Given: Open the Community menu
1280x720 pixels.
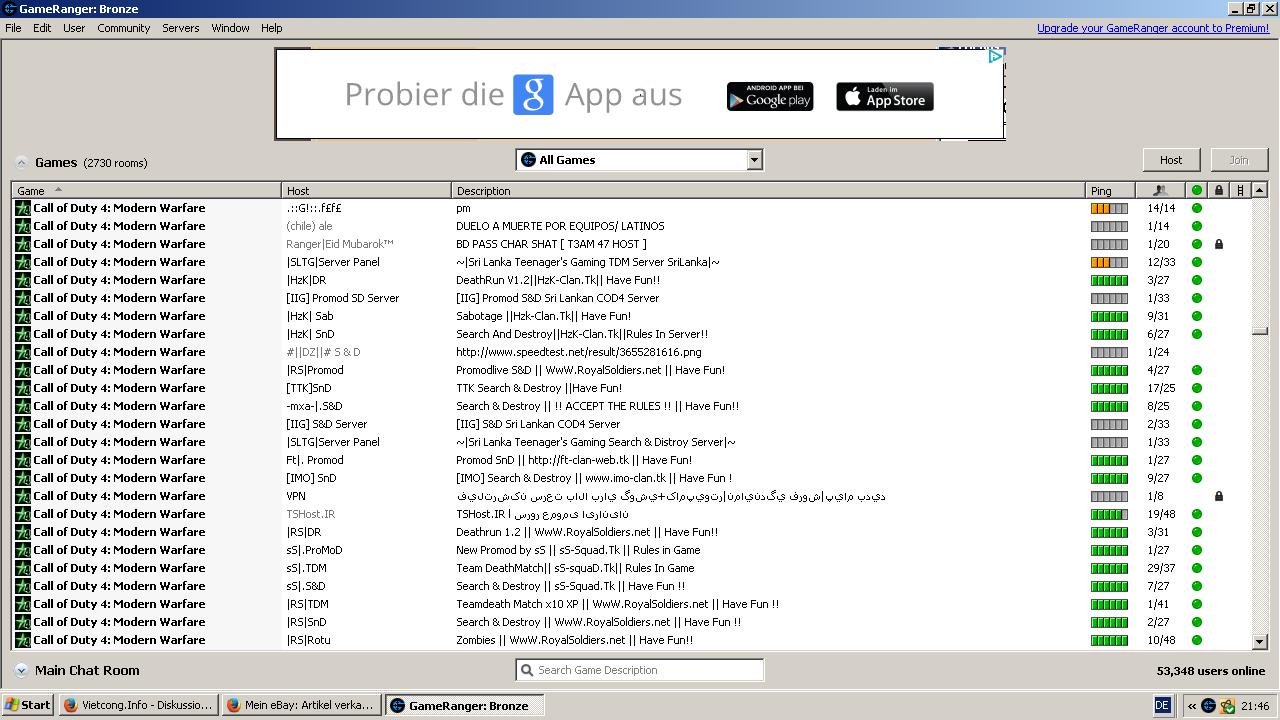Looking at the screenshot, I should pos(124,28).
